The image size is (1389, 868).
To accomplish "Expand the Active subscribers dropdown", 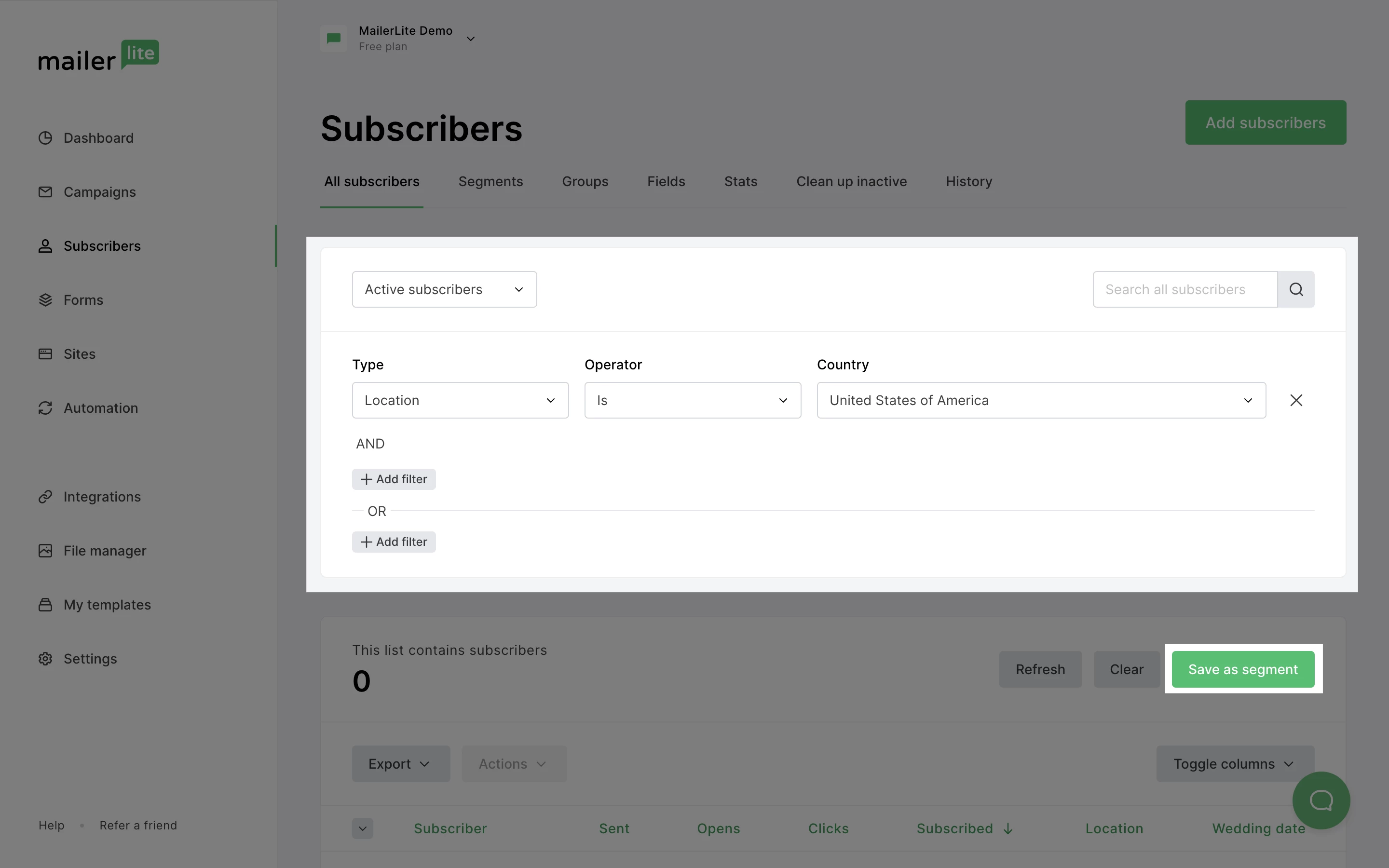I will [444, 289].
